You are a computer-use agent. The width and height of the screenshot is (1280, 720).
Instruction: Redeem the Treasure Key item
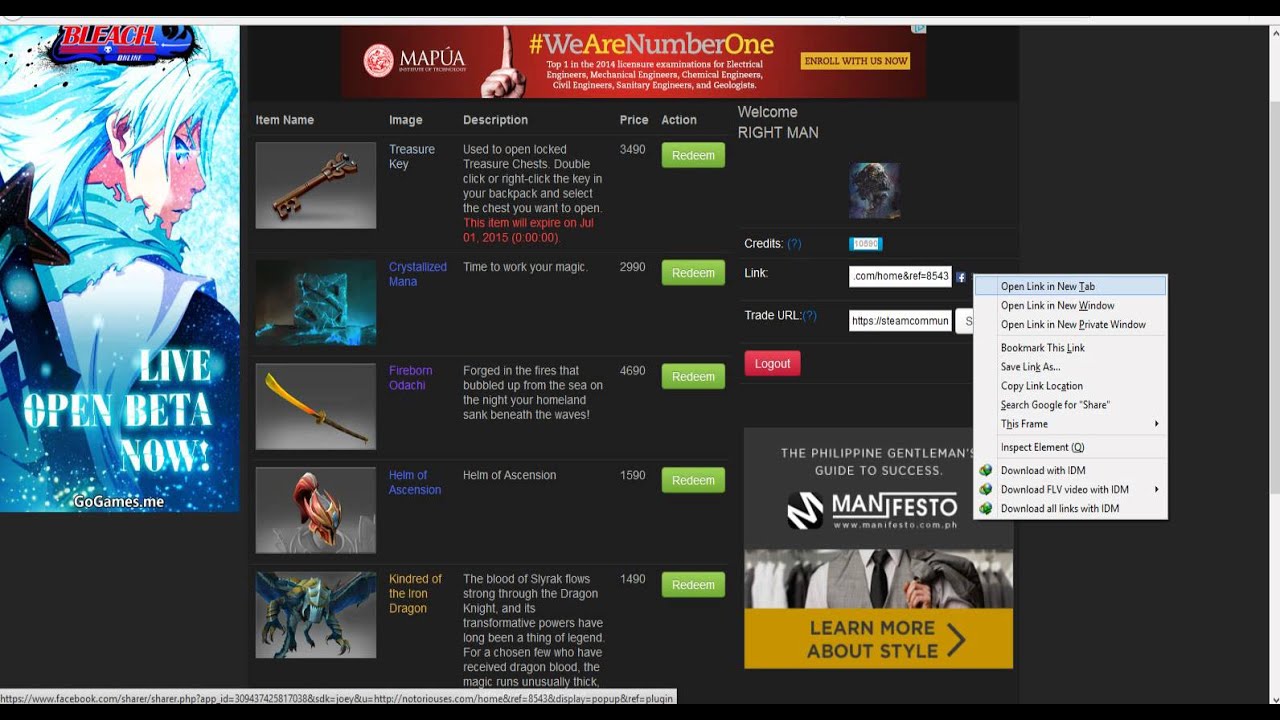693,155
